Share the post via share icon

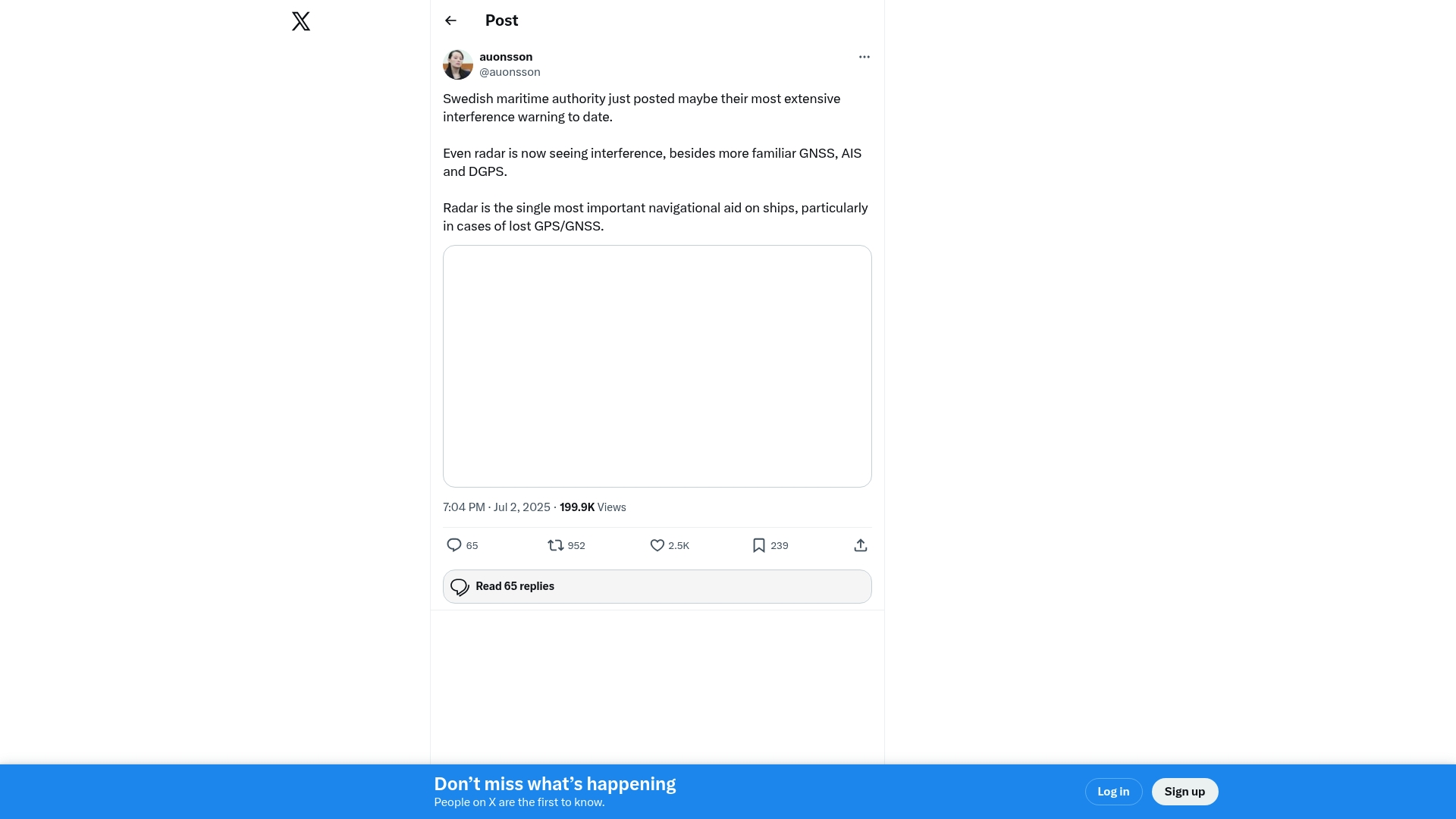coord(861,545)
